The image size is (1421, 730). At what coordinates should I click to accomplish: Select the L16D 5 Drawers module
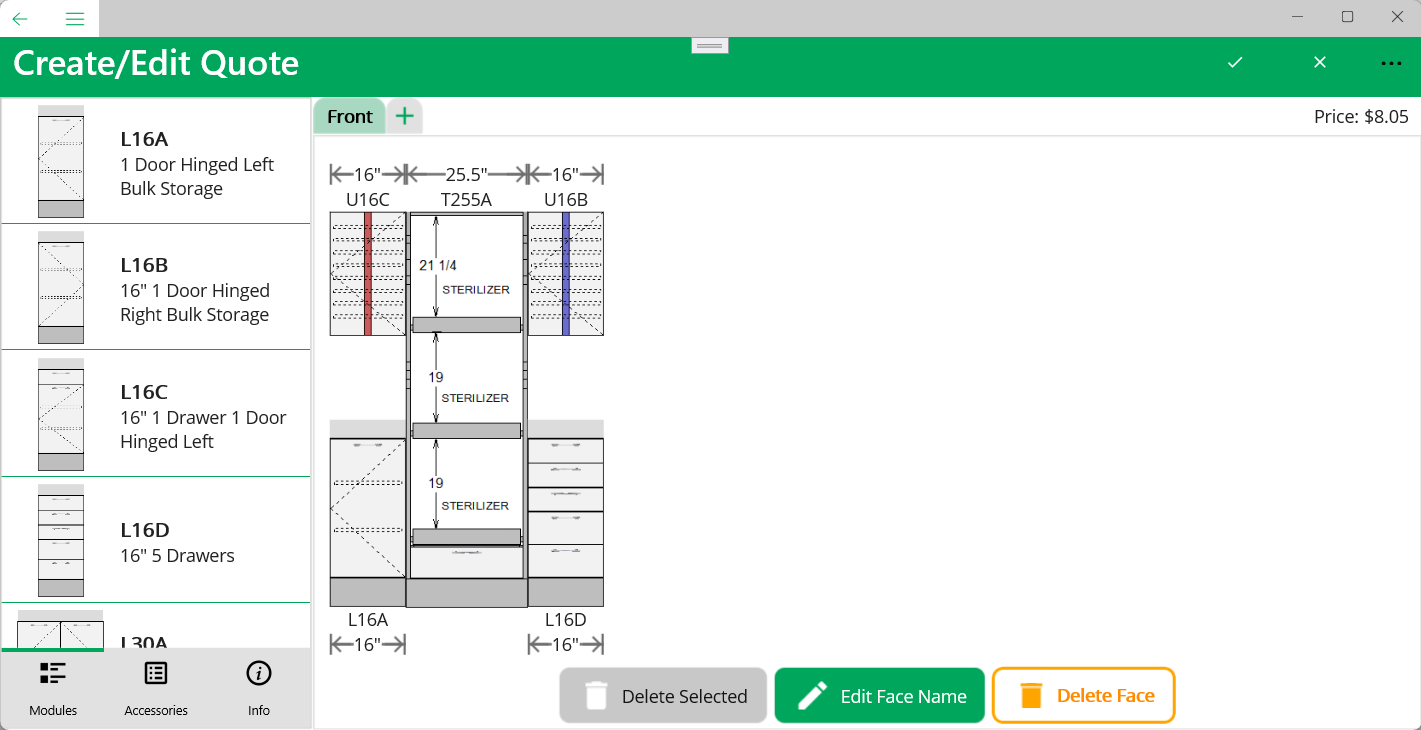click(x=156, y=540)
